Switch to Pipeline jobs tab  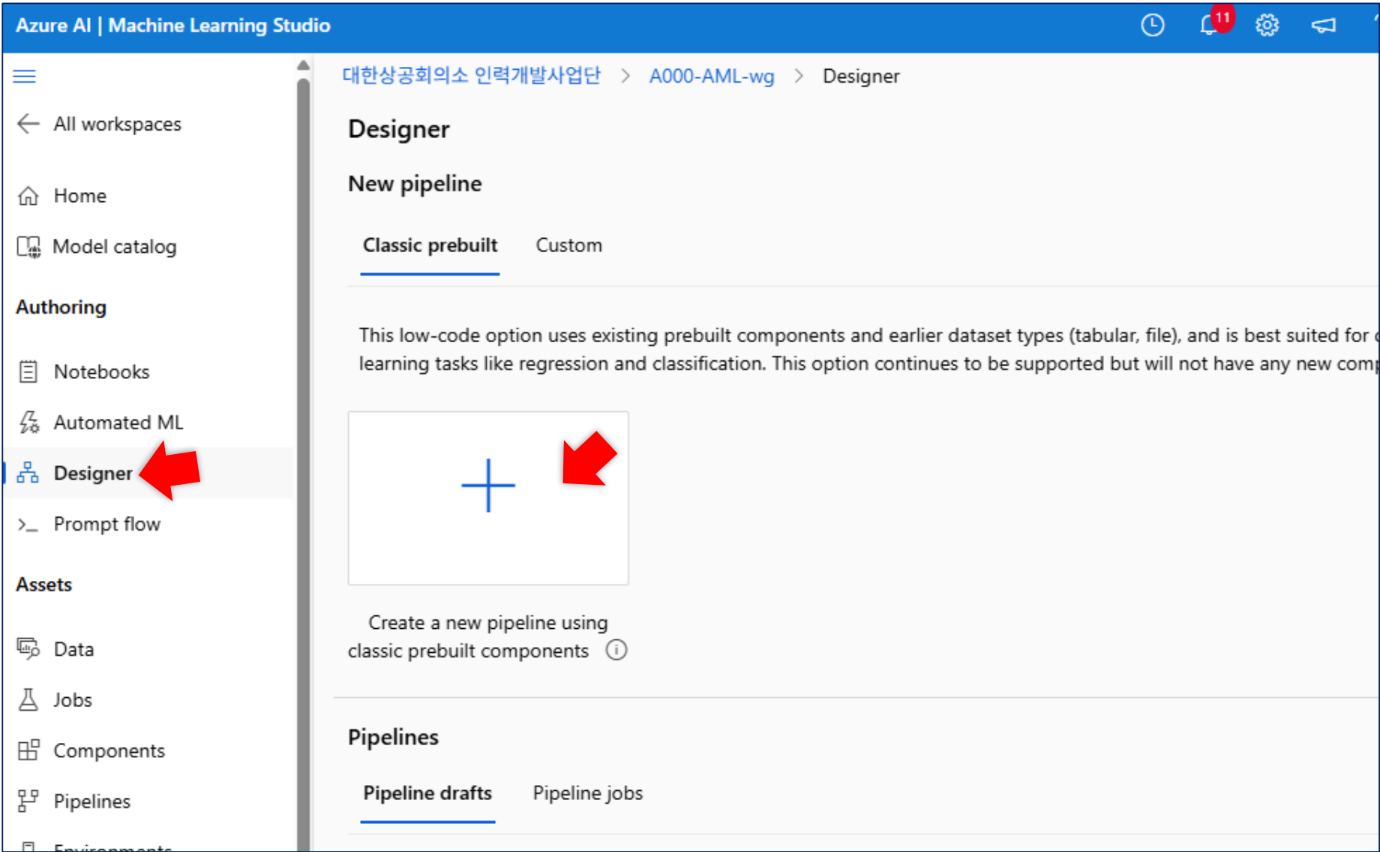tap(588, 793)
